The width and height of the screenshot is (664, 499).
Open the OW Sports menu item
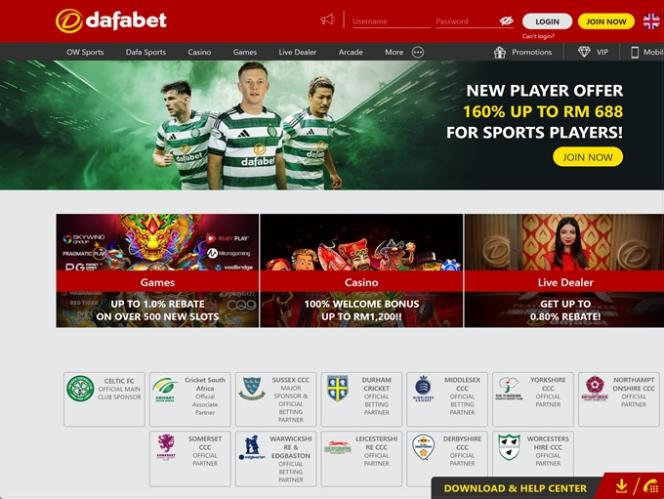tap(85, 52)
